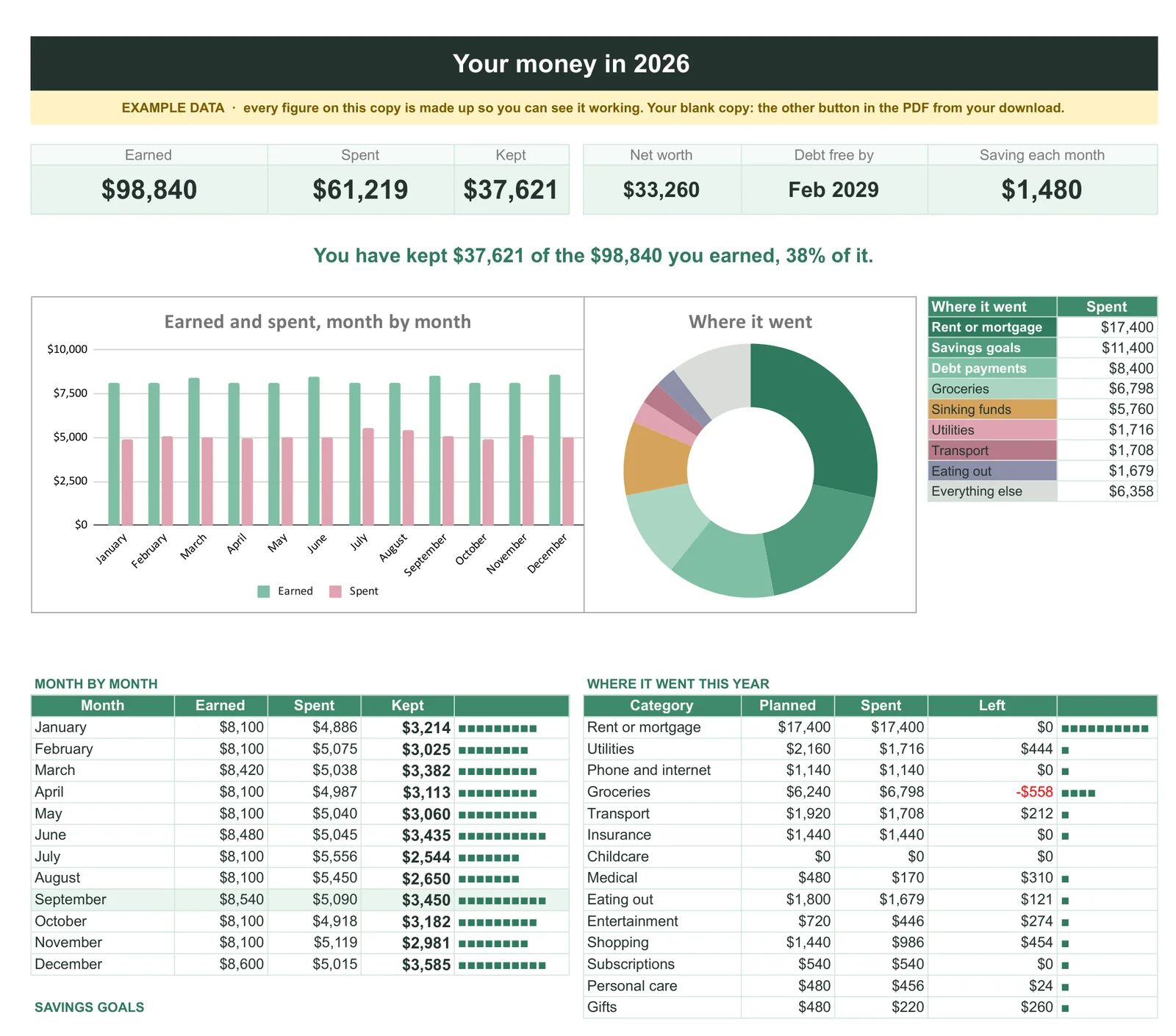Select the Saving each month $1,480 value
The width and height of the screenshot is (1176, 1036).
click(x=1041, y=190)
